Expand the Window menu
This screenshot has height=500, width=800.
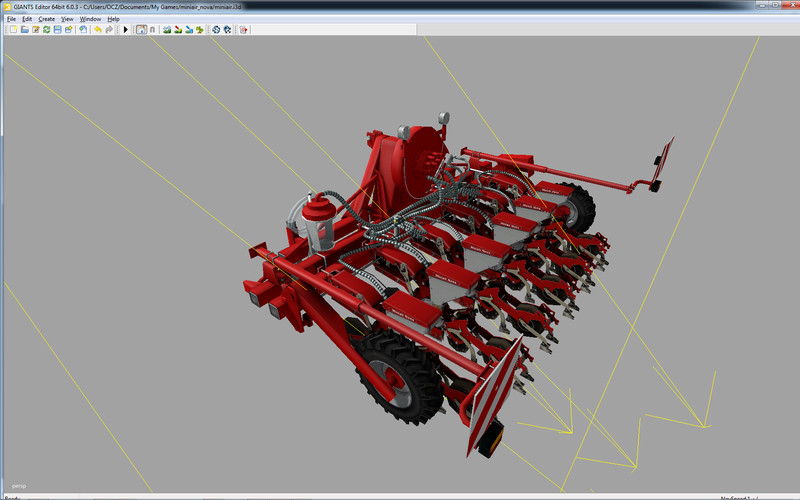tap(90, 19)
